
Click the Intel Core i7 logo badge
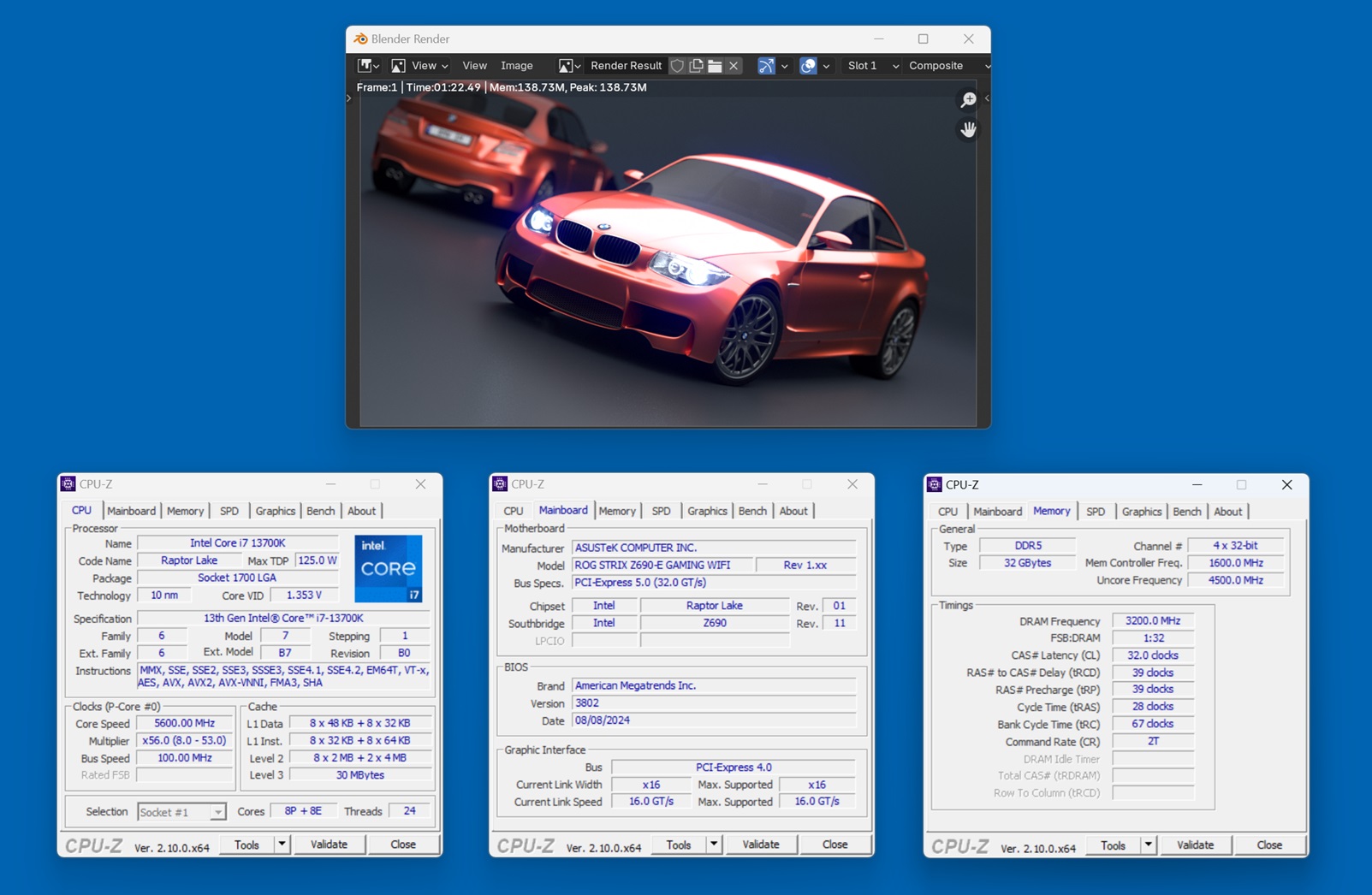pyautogui.click(x=389, y=568)
